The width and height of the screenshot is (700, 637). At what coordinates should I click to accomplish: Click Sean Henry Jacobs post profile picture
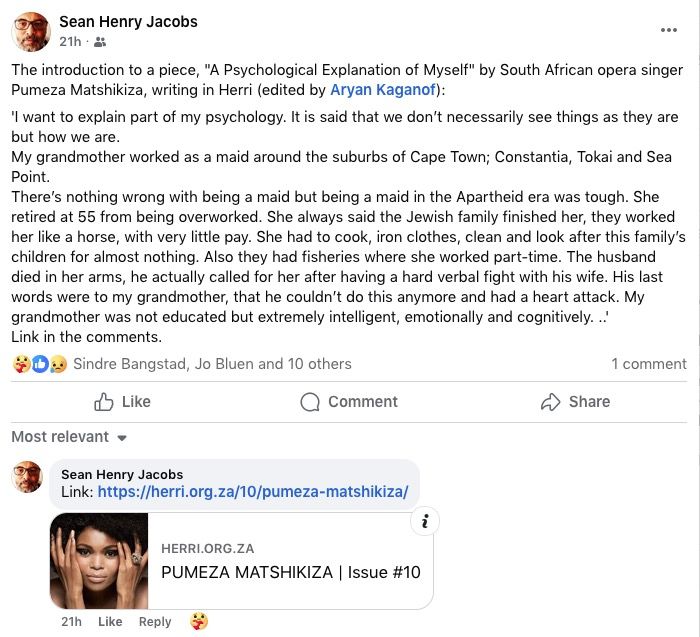[x=29, y=31]
